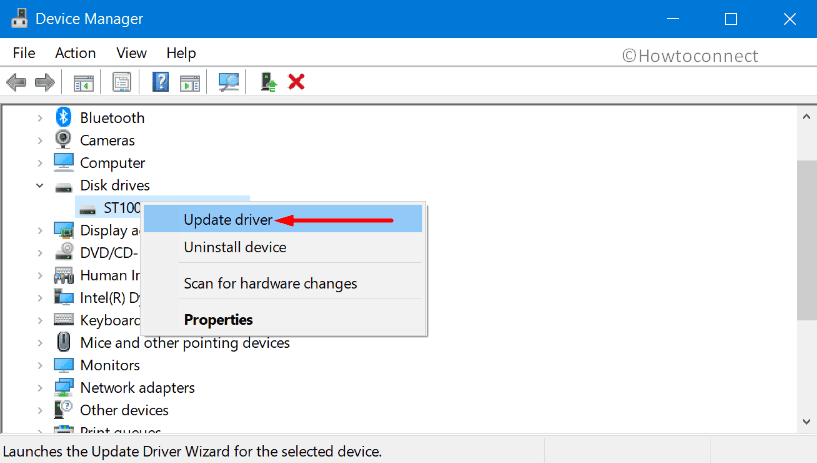Expand the Mice and other pointing devices node
This screenshot has width=817, height=463.
pos(40,343)
